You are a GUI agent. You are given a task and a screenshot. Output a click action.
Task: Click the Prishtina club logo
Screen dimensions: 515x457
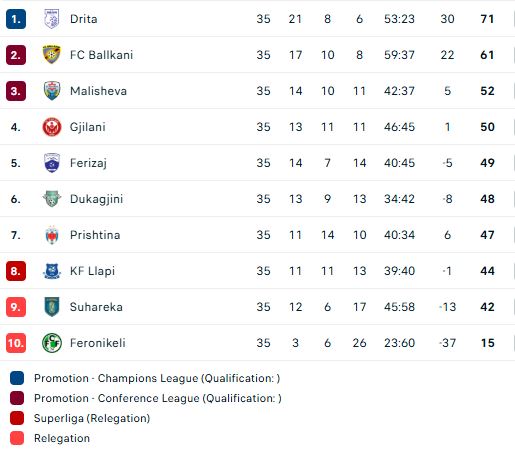(x=52, y=235)
